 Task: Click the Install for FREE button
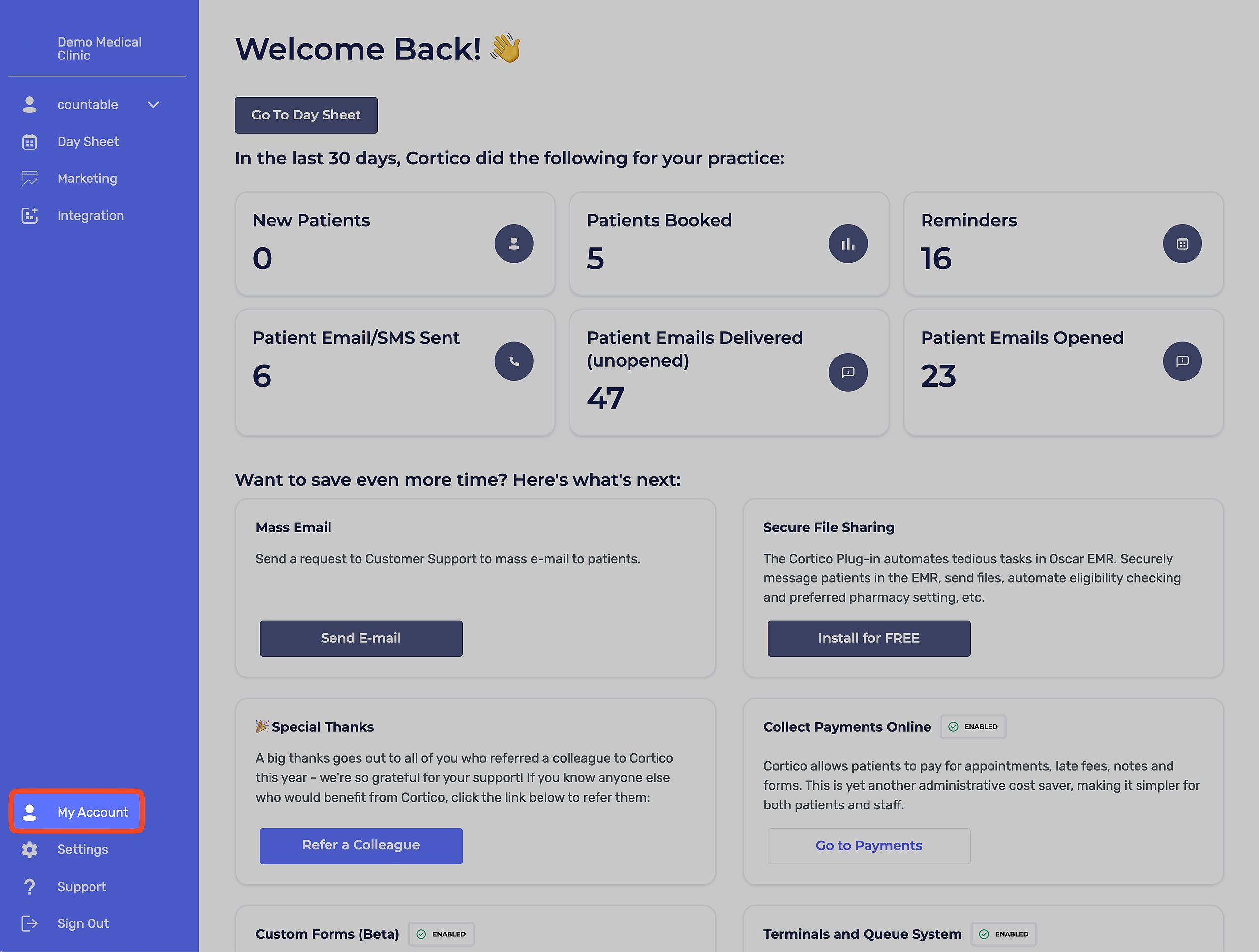coord(869,638)
